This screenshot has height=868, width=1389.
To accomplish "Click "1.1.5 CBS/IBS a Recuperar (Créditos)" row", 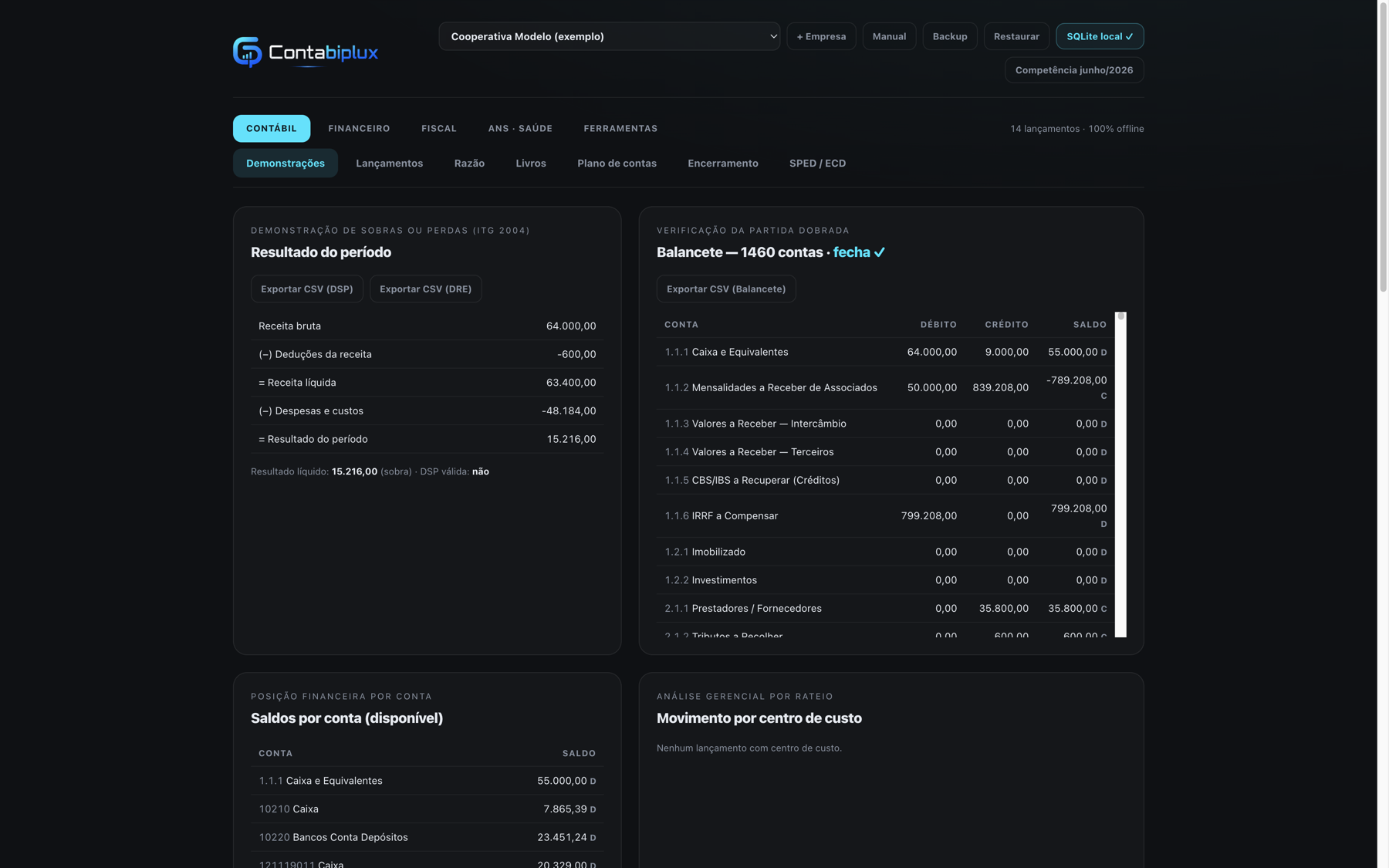I will pyautogui.click(x=886, y=480).
